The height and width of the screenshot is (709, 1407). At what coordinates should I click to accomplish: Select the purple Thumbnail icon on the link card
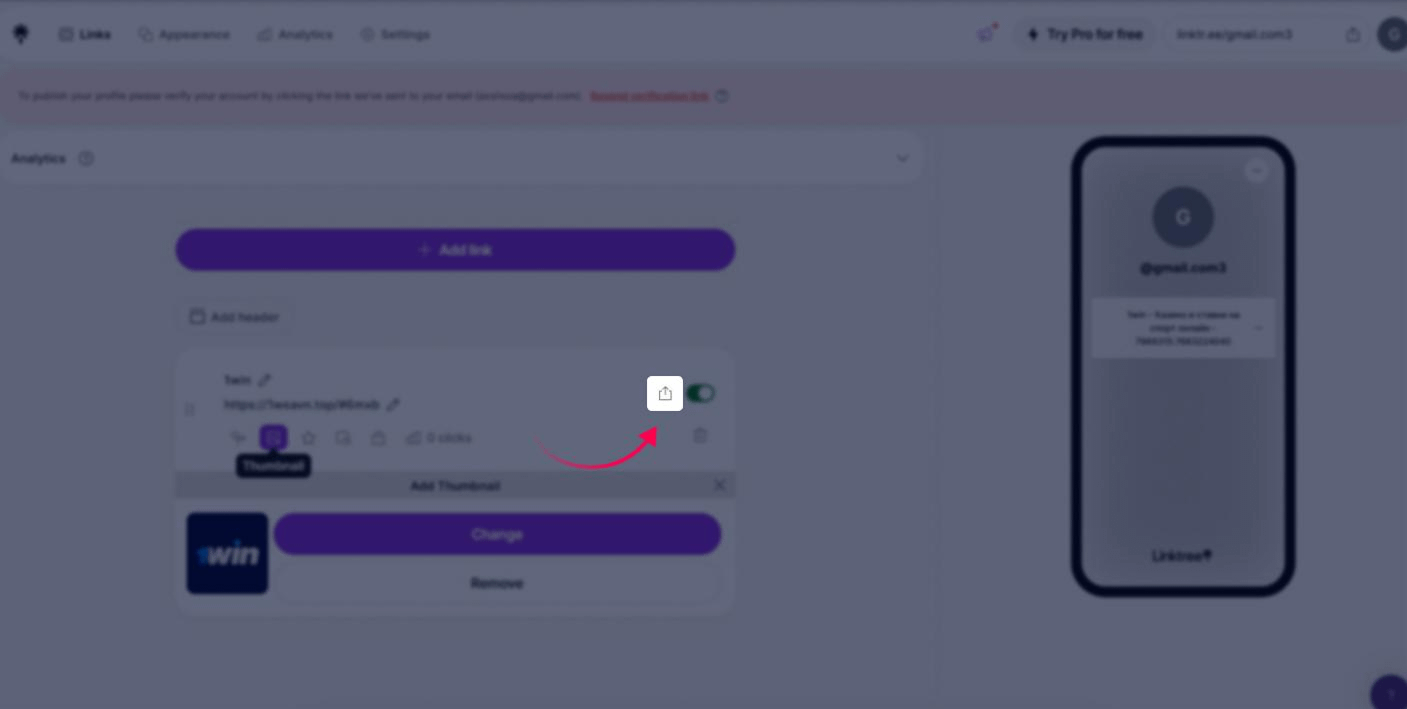pos(273,438)
